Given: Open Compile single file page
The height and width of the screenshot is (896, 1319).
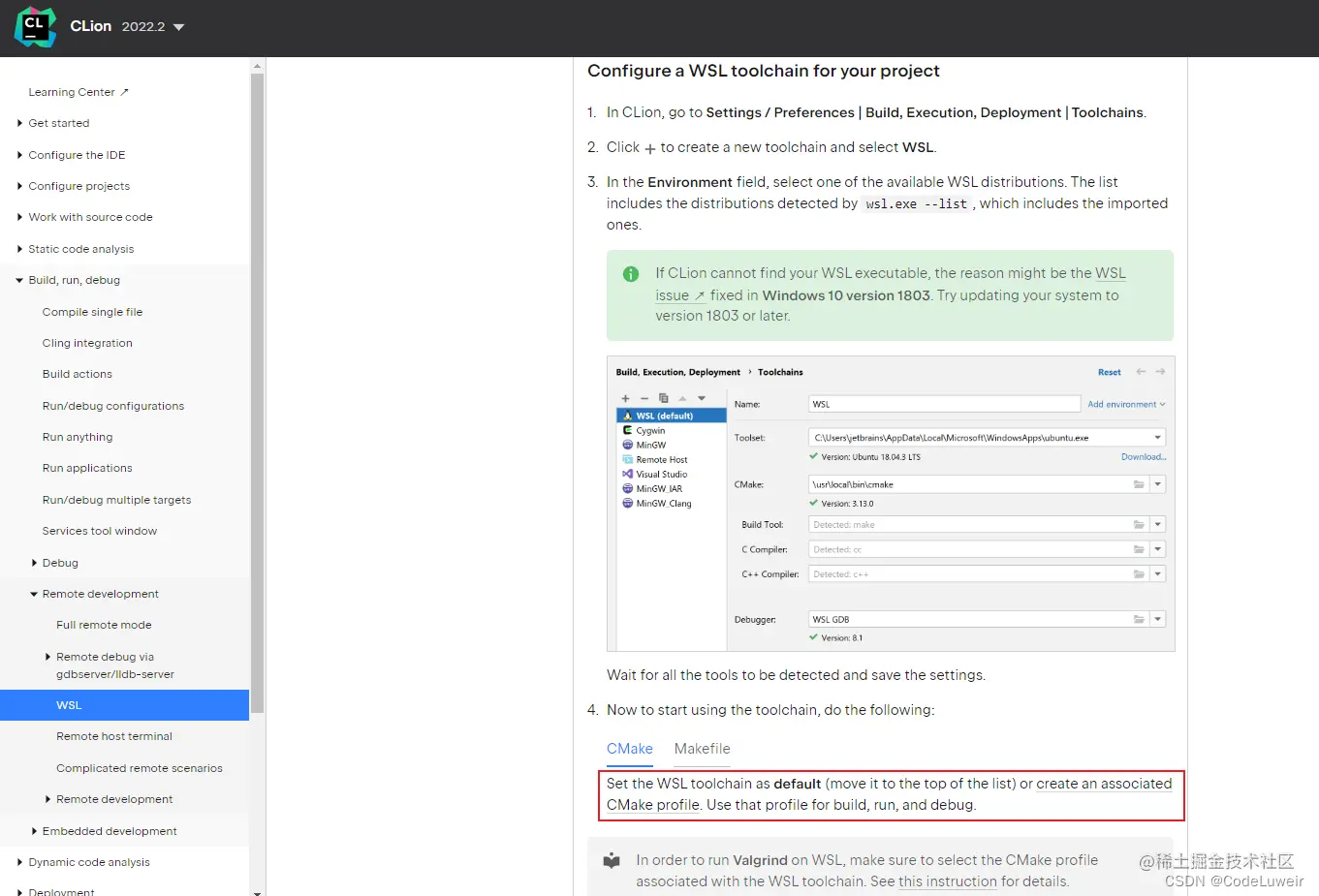Looking at the screenshot, I should click(92, 312).
